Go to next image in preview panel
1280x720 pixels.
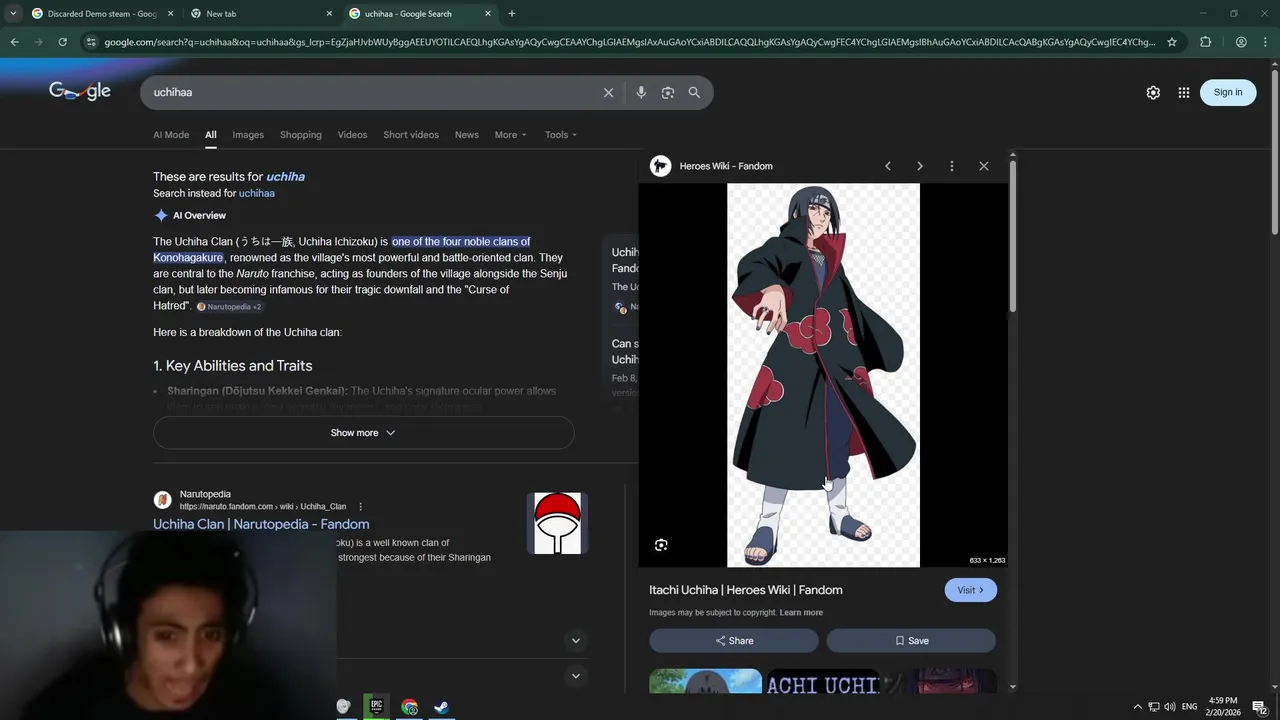pos(920,166)
